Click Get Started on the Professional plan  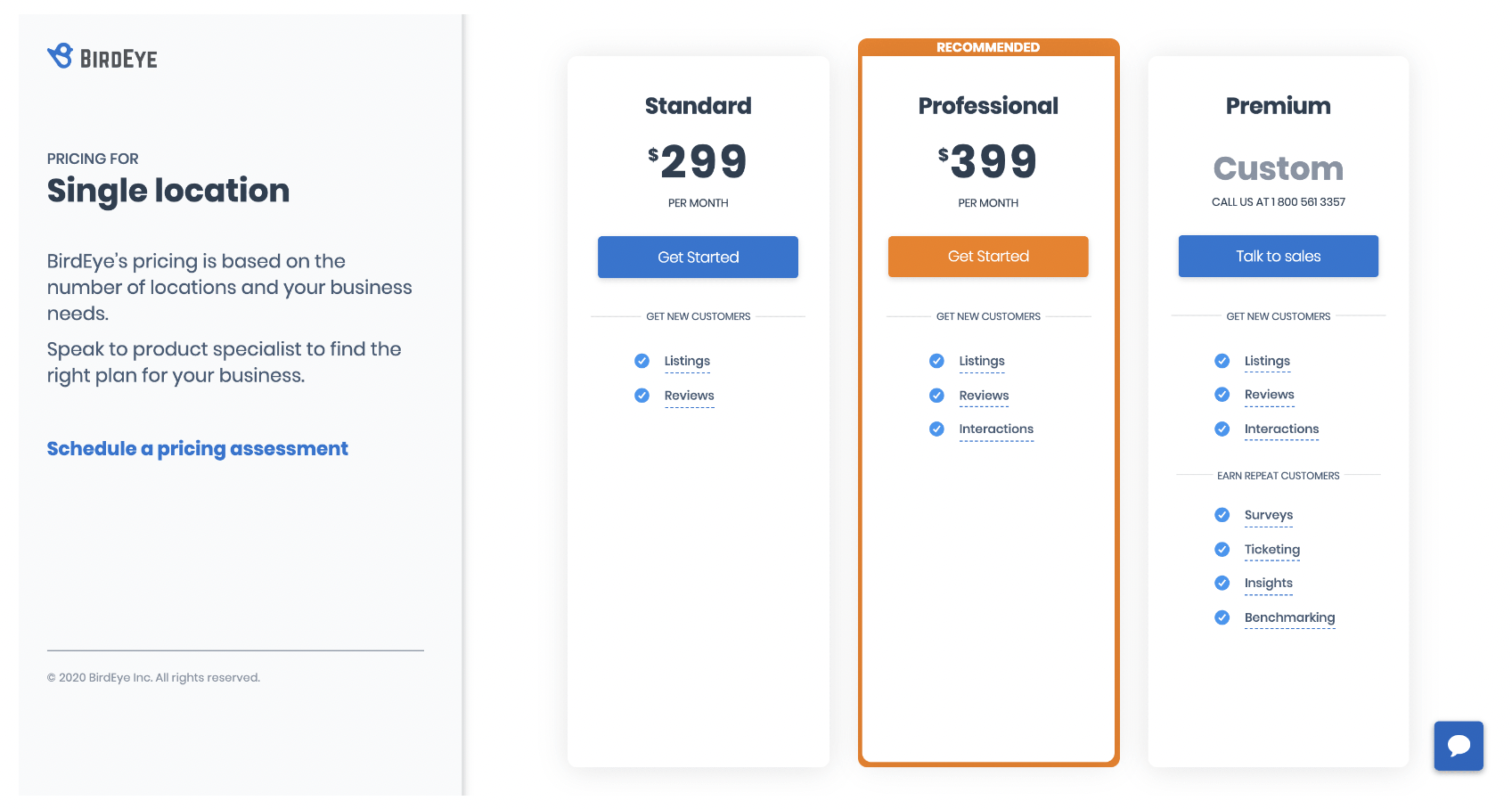pos(988,257)
